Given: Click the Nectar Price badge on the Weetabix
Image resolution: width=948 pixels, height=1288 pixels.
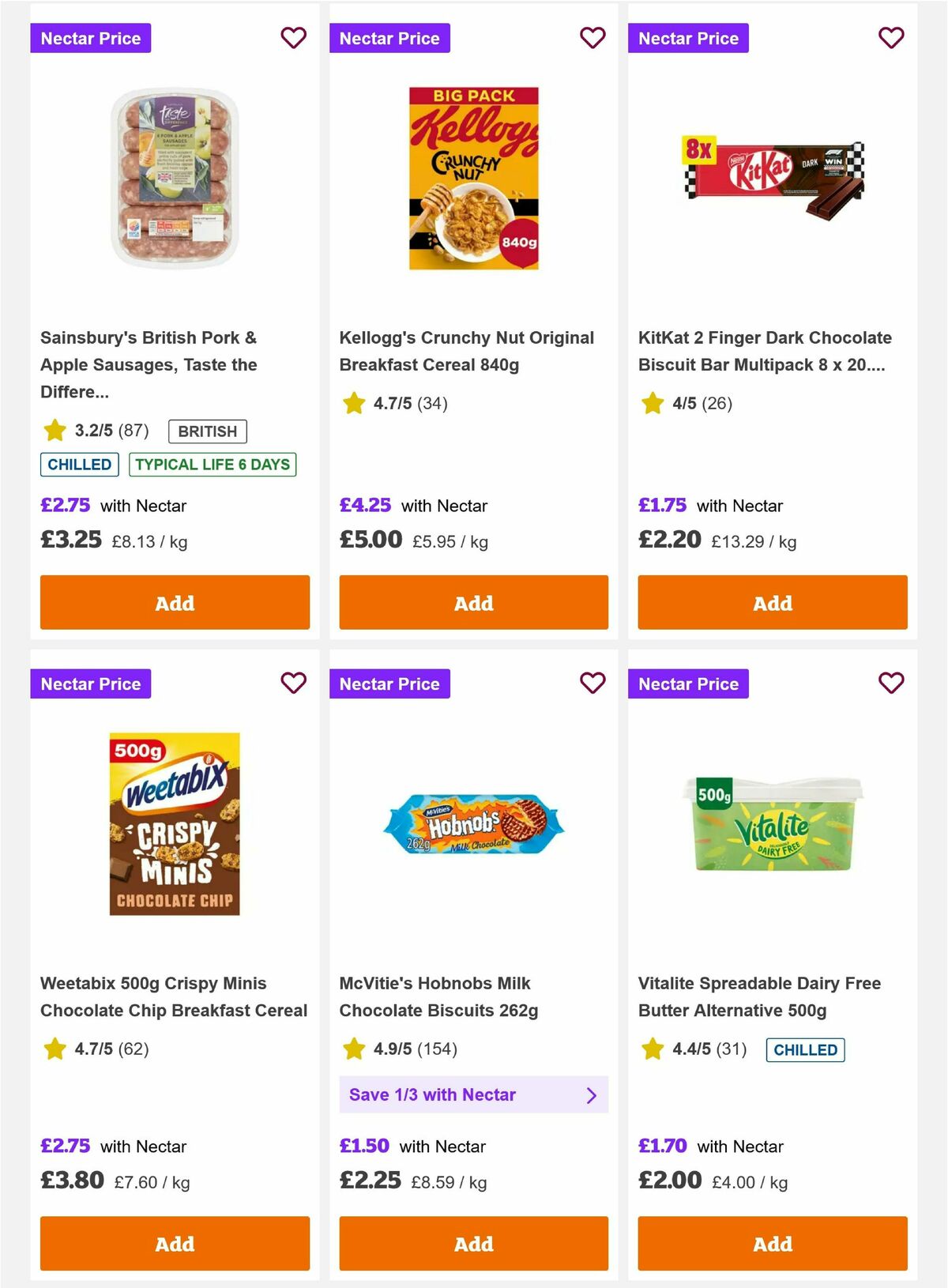Looking at the screenshot, I should pyautogui.click(x=90, y=684).
